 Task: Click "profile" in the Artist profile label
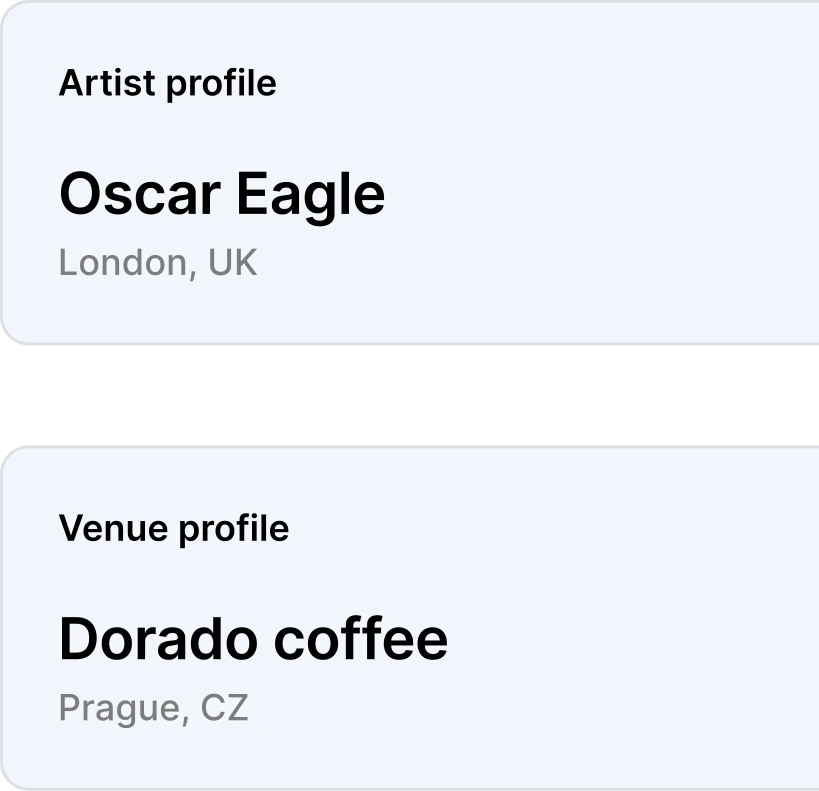pos(221,83)
